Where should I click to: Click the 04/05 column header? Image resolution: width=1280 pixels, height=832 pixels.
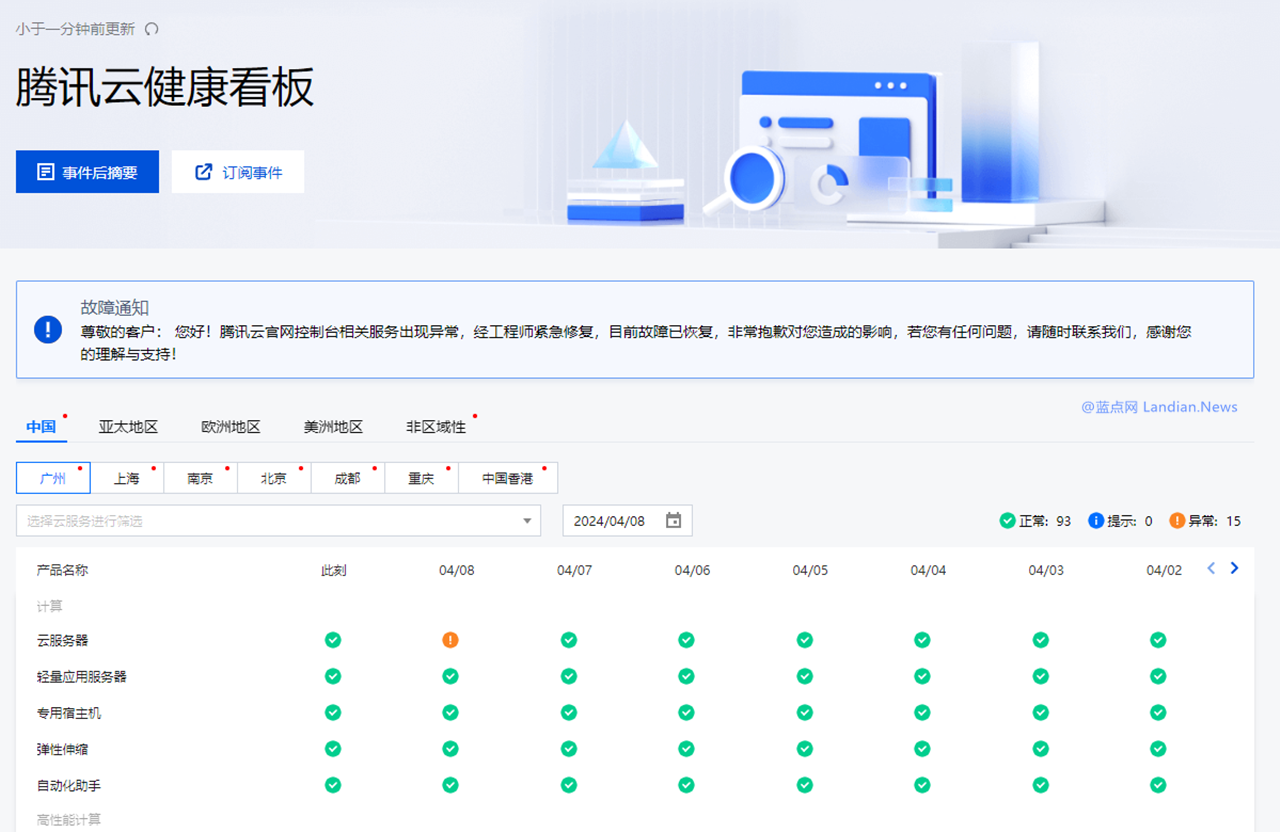(x=810, y=570)
